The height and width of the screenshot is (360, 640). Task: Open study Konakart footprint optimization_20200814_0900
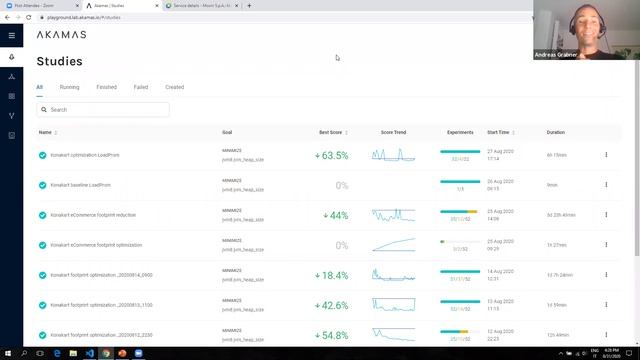101,275
